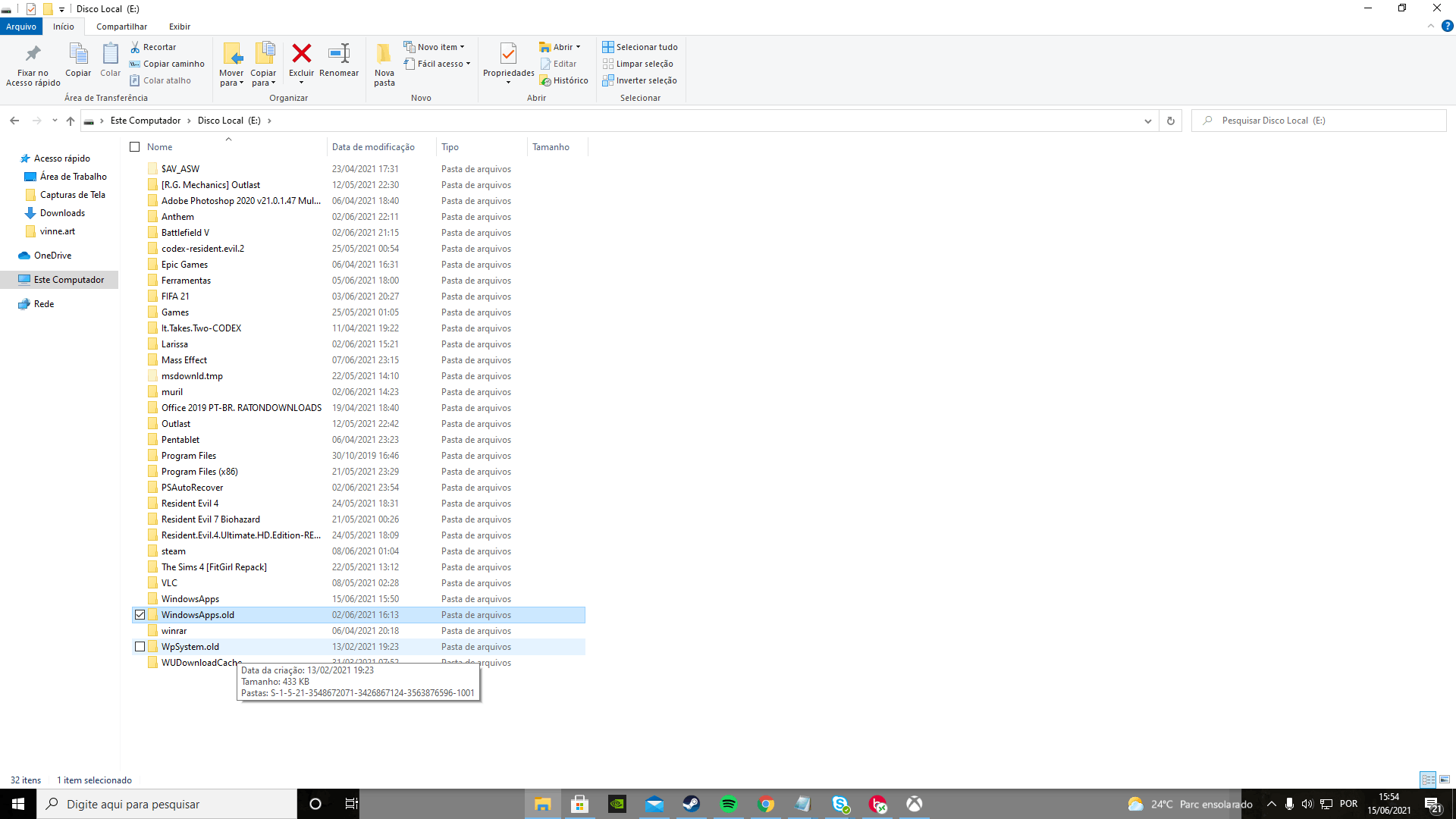The height and width of the screenshot is (819, 1456).
Task: Expand the Abrir dropdown arrow
Action: point(578,47)
